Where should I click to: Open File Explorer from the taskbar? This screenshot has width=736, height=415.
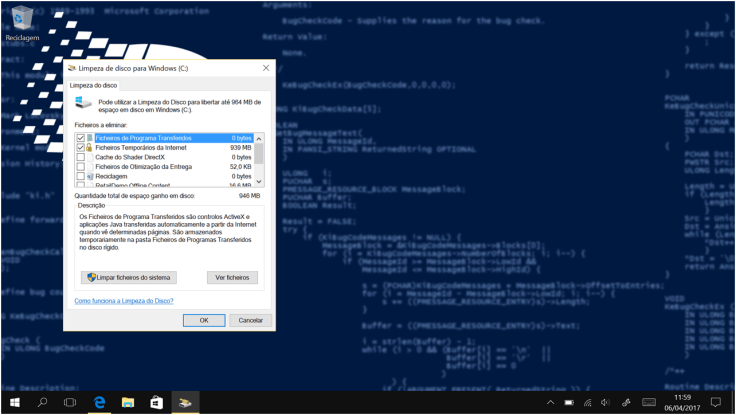coord(128,402)
